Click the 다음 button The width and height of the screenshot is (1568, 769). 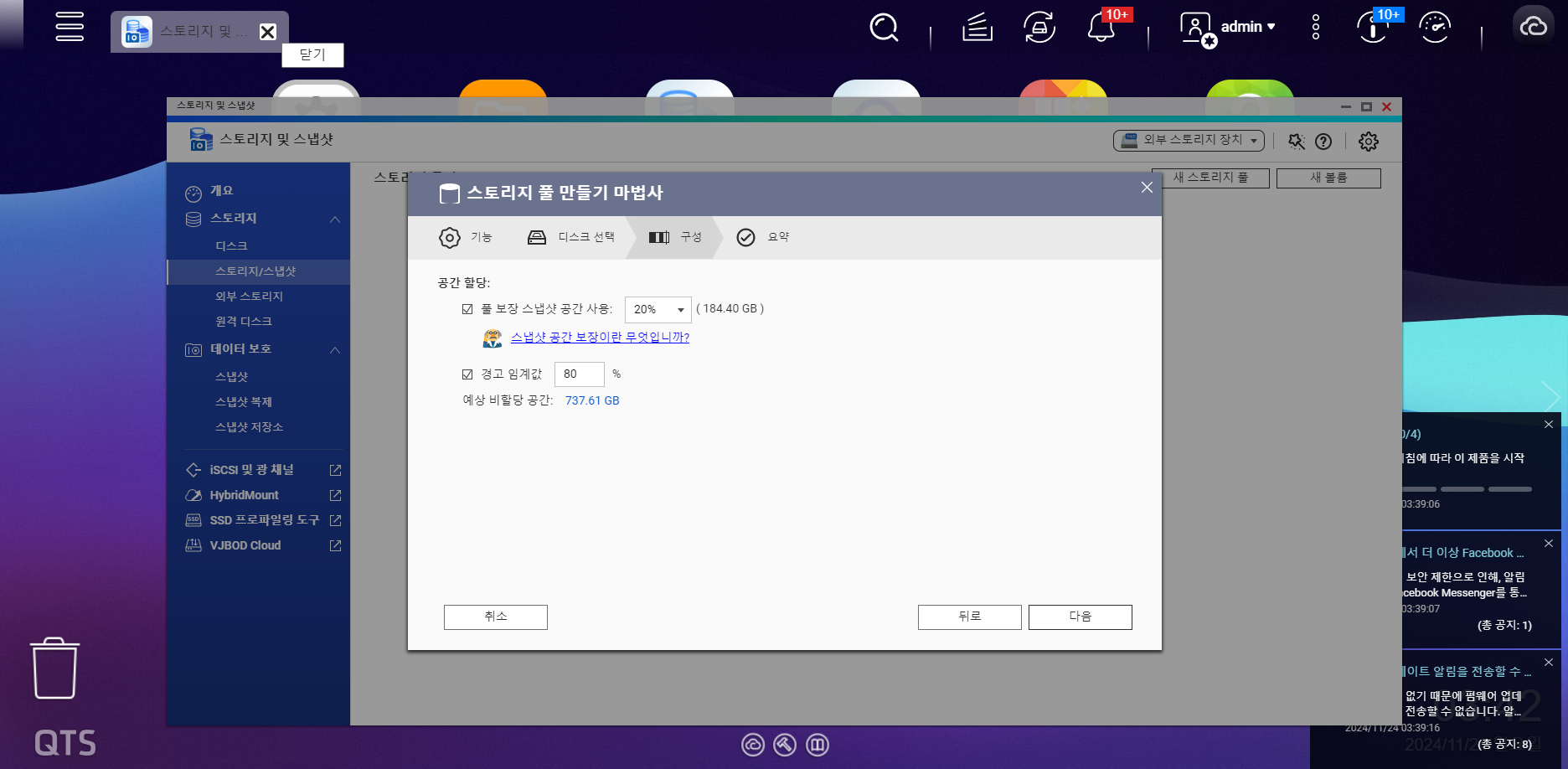[x=1080, y=617]
